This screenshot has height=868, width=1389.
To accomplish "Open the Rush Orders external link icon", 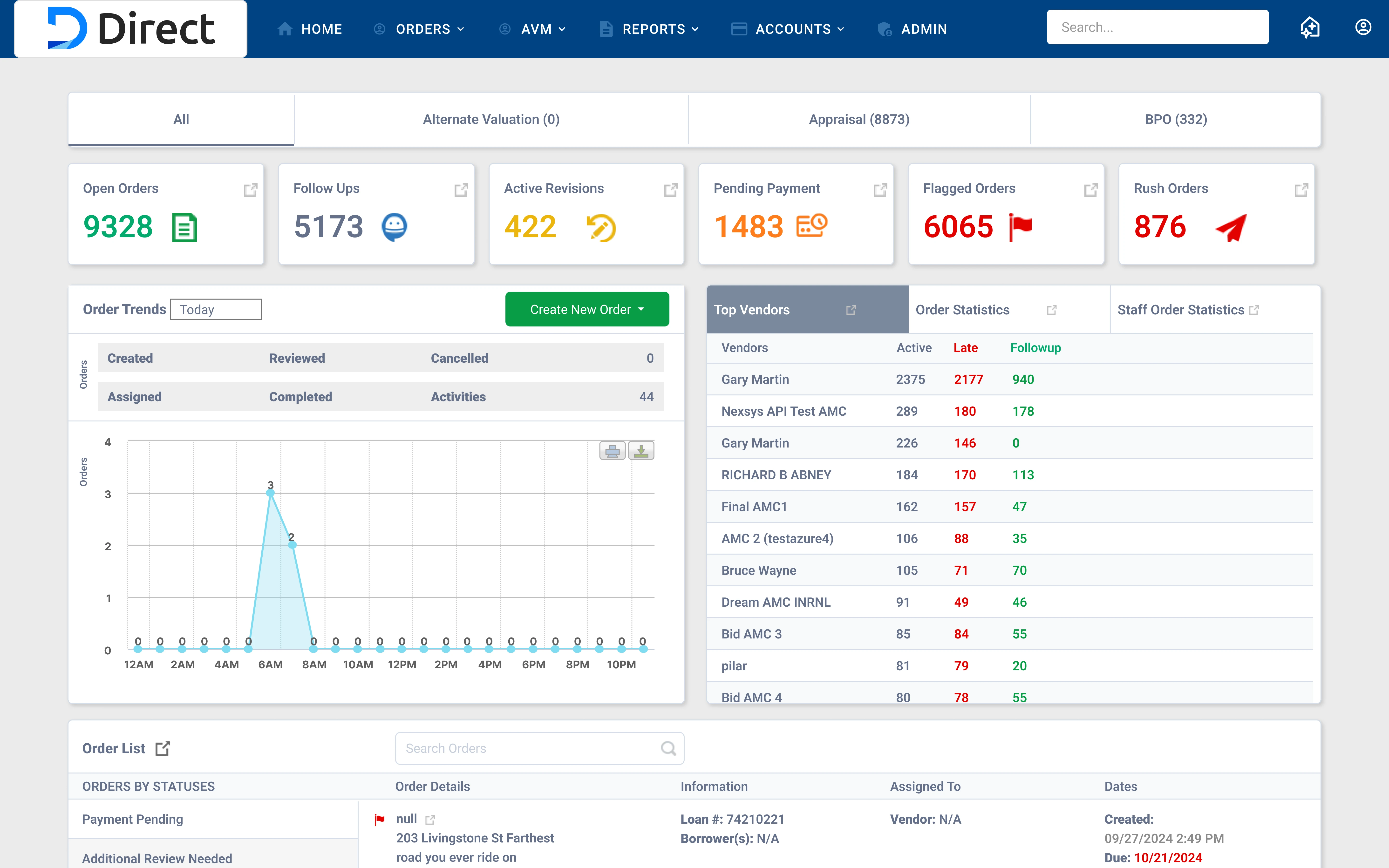I will click(1301, 190).
